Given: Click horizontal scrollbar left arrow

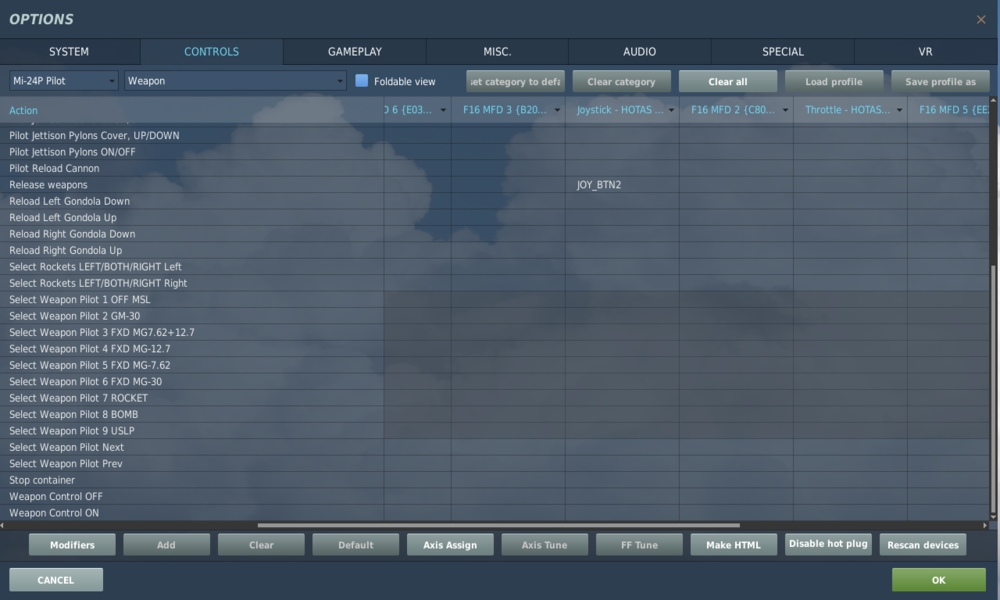Looking at the screenshot, I should [x=3, y=525].
